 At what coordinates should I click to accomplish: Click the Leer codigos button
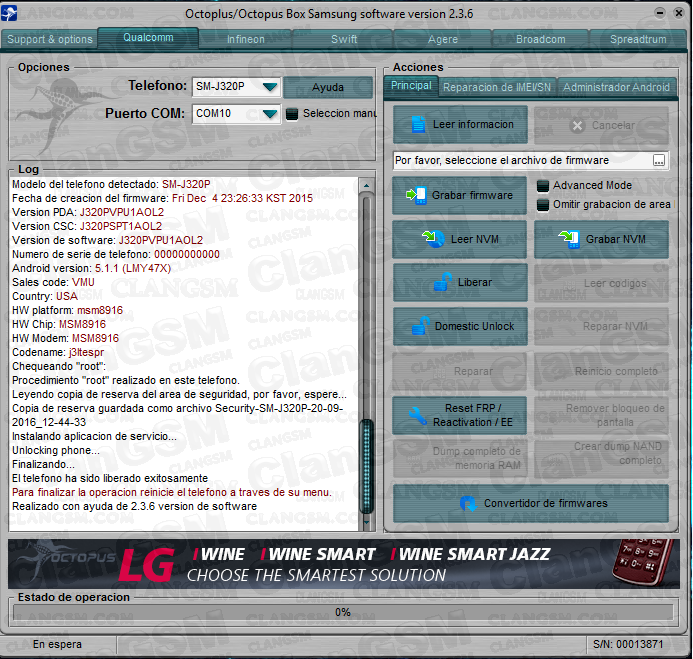click(601, 283)
